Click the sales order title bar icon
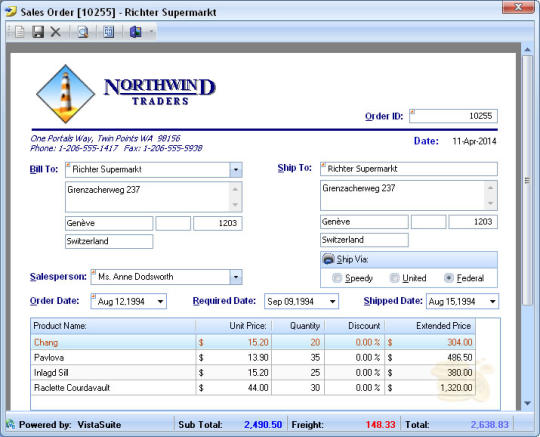The width and height of the screenshot is (540, 437). click(11, 12)
